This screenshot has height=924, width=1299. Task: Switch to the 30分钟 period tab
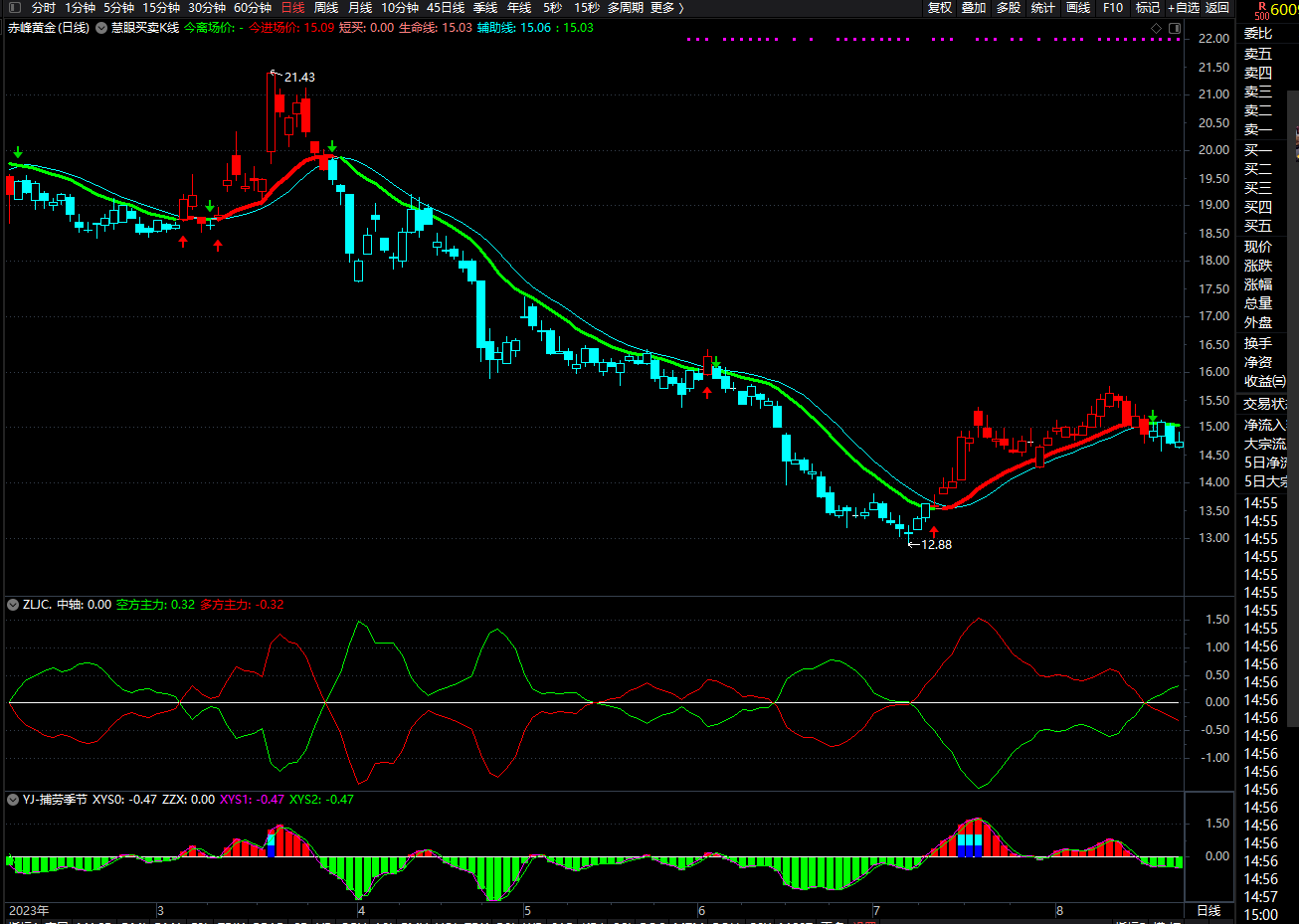point(207,7)
